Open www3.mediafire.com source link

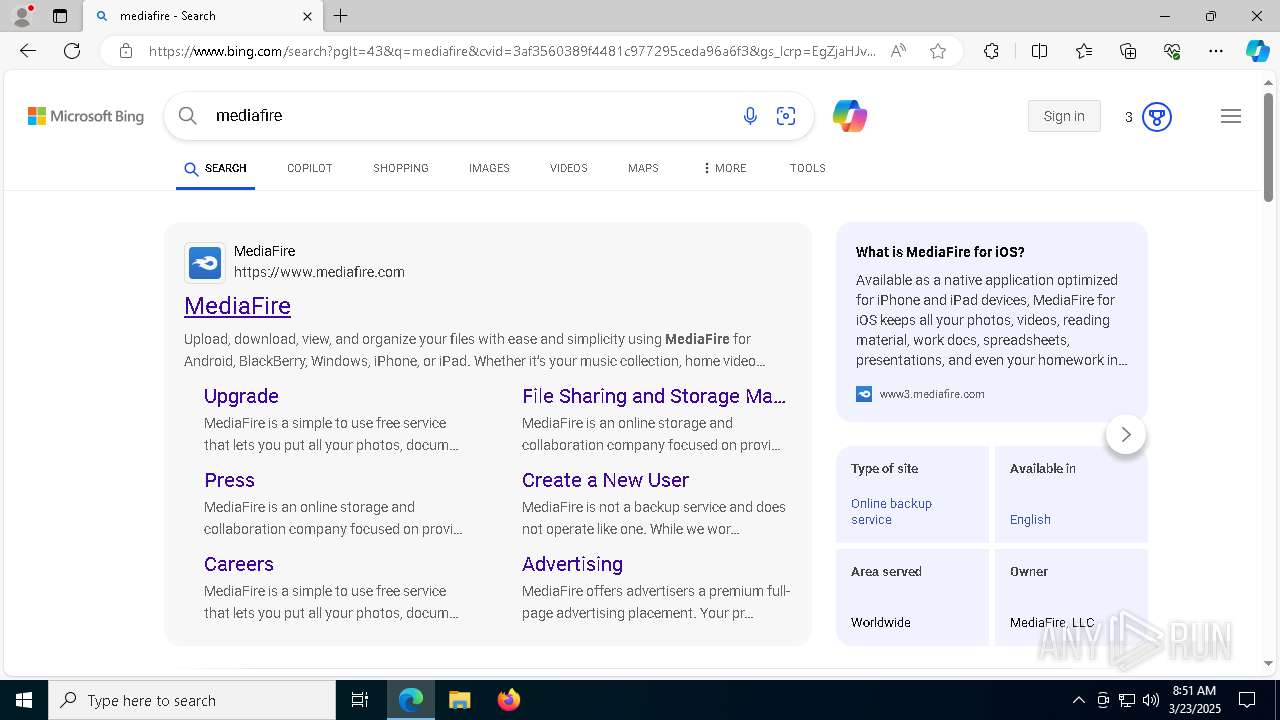(932, 394)
